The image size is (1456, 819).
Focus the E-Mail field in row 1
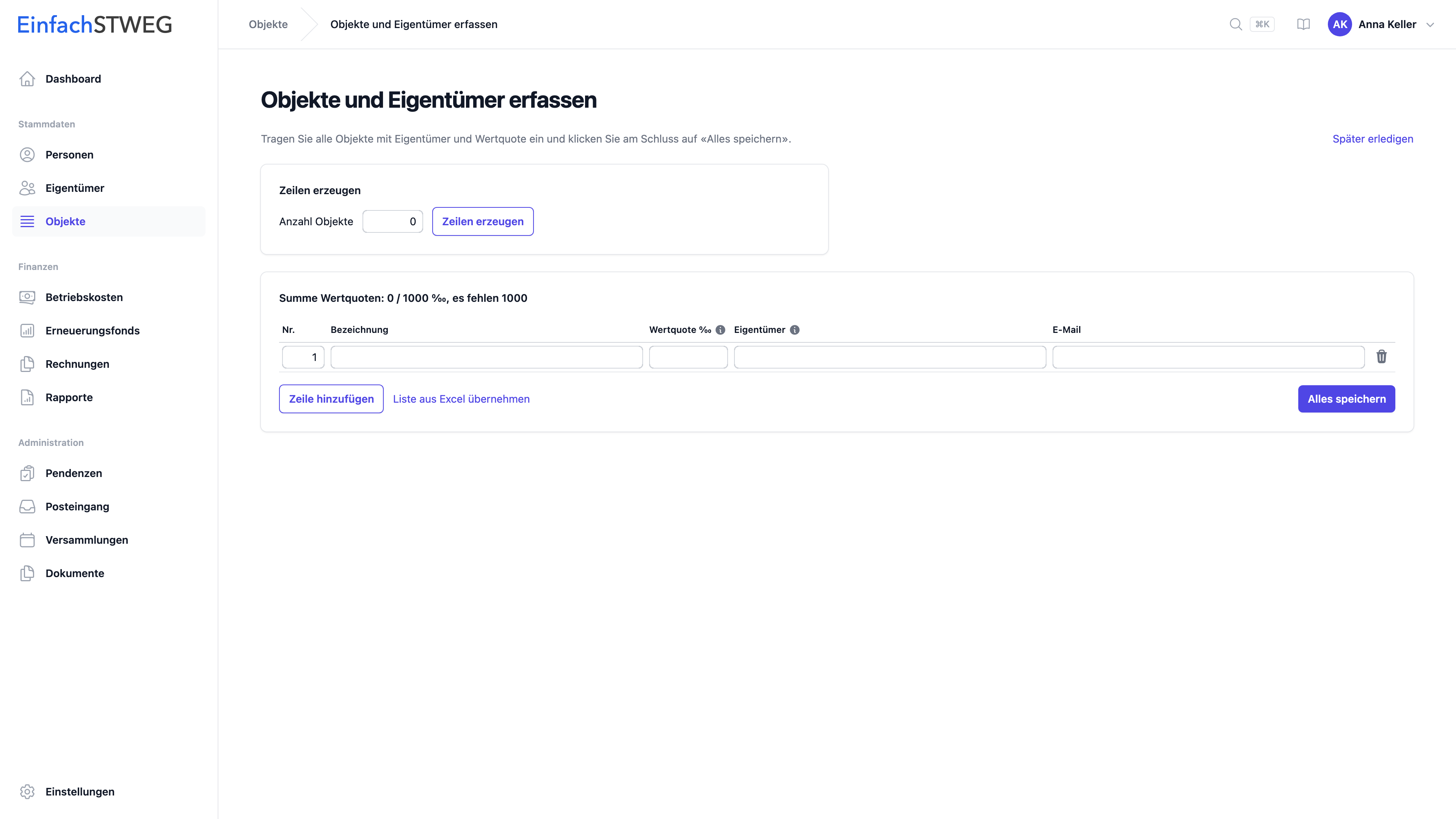(x=1208, y=357)
